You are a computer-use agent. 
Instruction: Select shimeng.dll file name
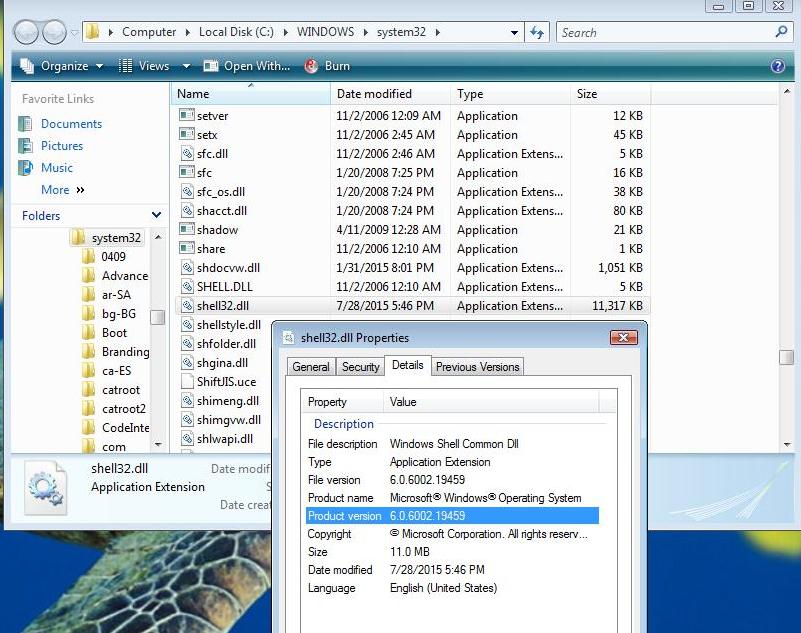point(228,401)
